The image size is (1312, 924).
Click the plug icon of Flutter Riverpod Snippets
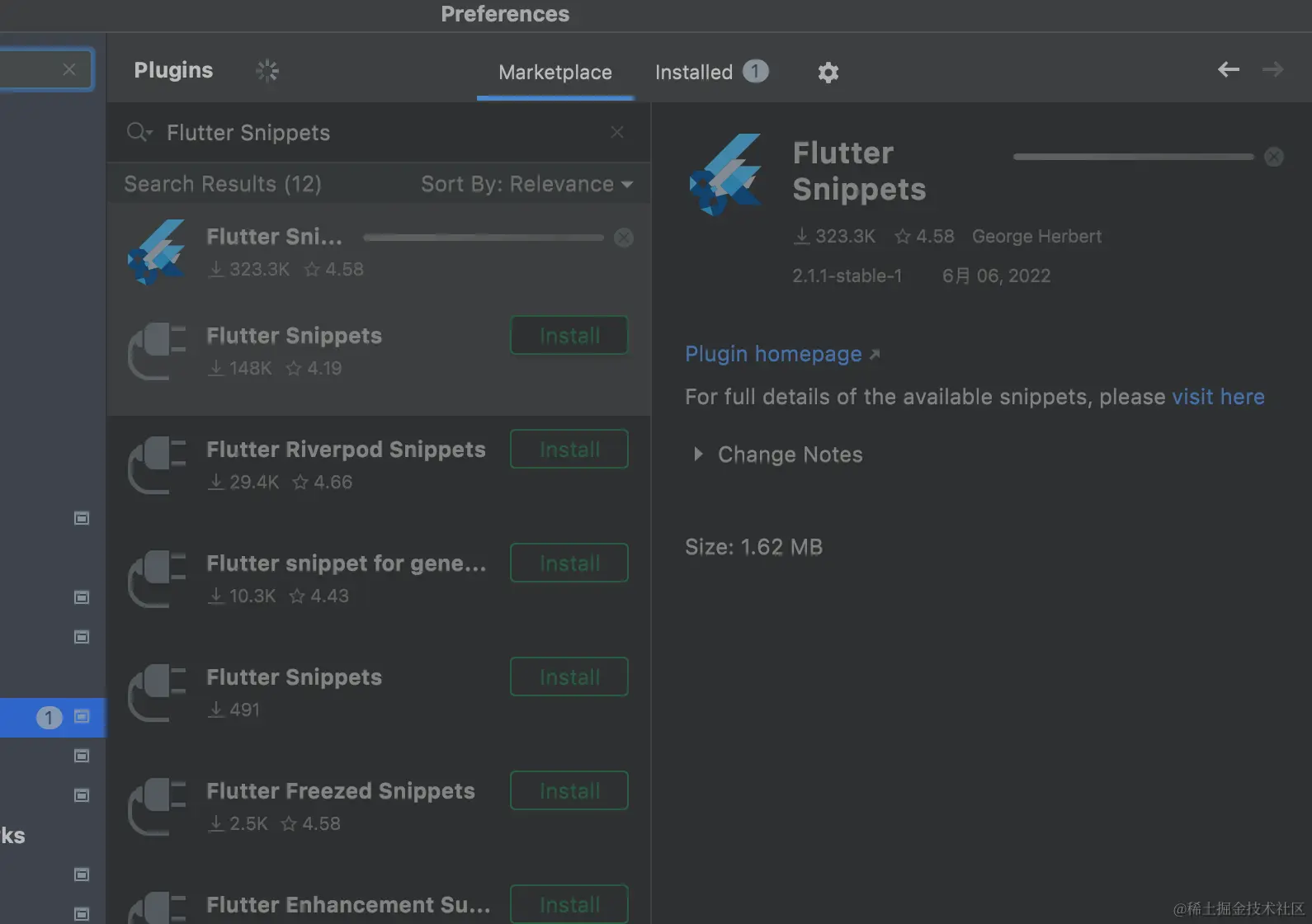(x=157, y=465)
